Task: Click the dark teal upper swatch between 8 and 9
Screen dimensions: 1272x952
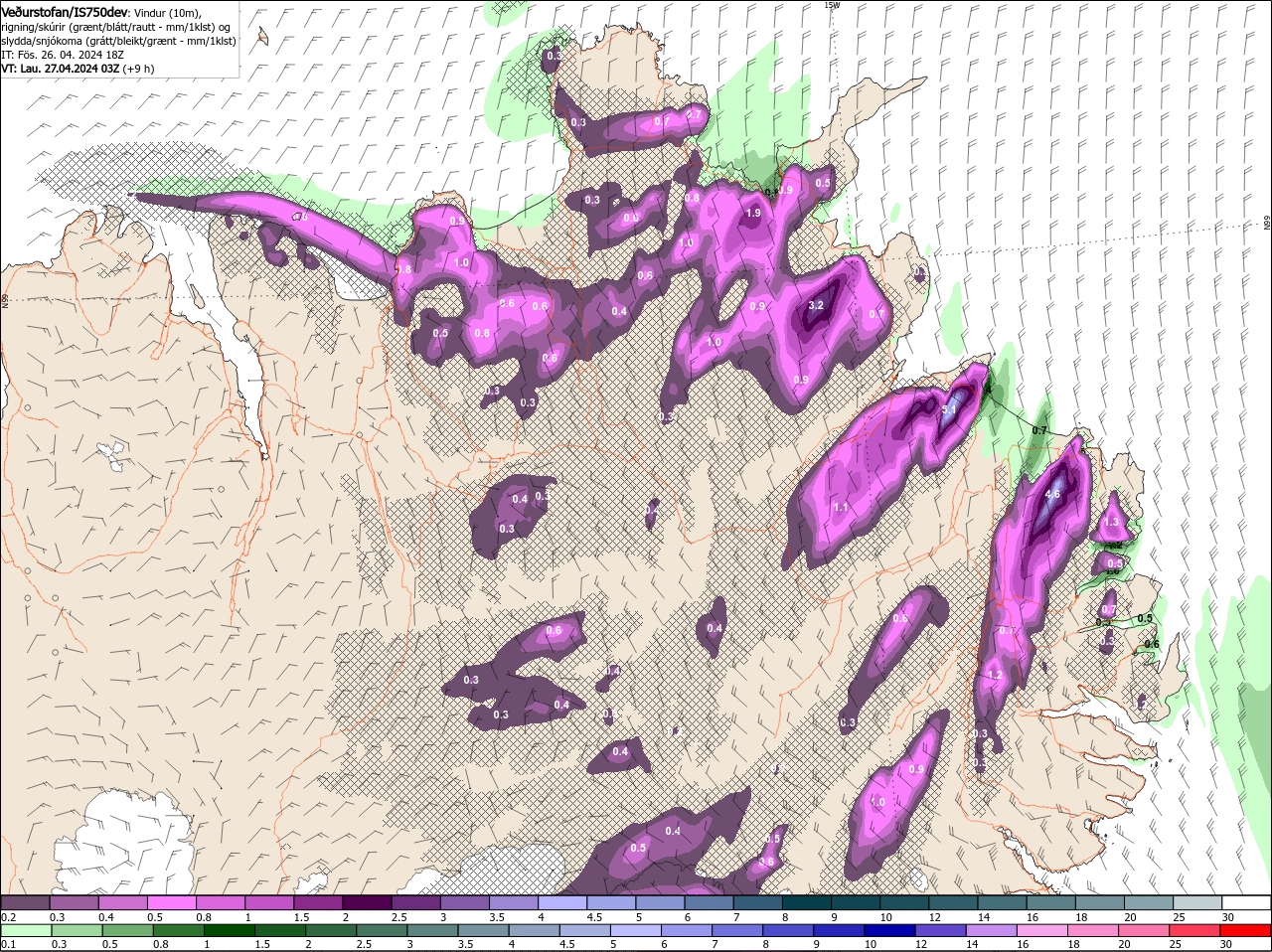Action: pyautogui.click(x=806, y=902)
